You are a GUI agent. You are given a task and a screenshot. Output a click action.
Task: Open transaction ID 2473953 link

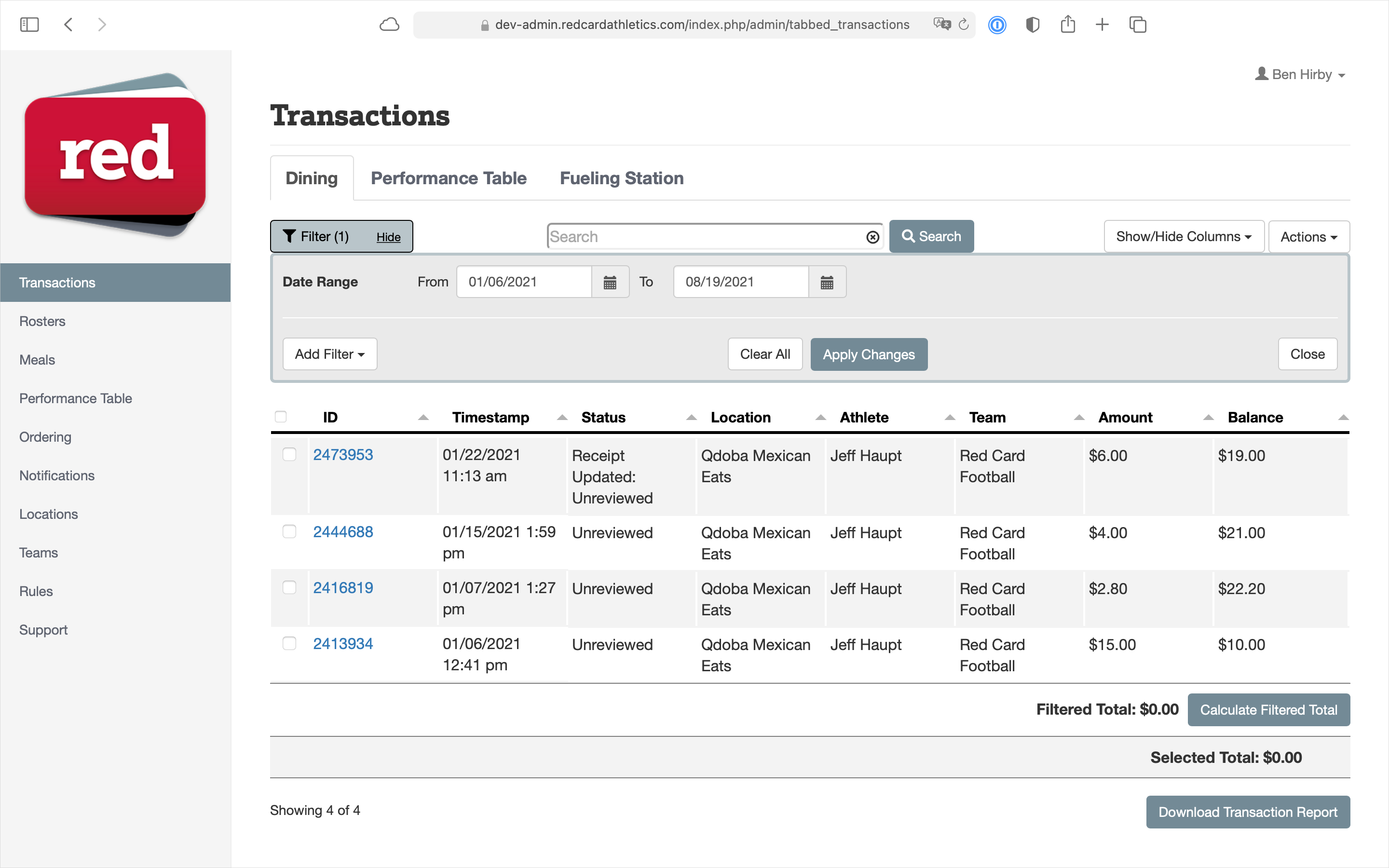tap(343, 455)
